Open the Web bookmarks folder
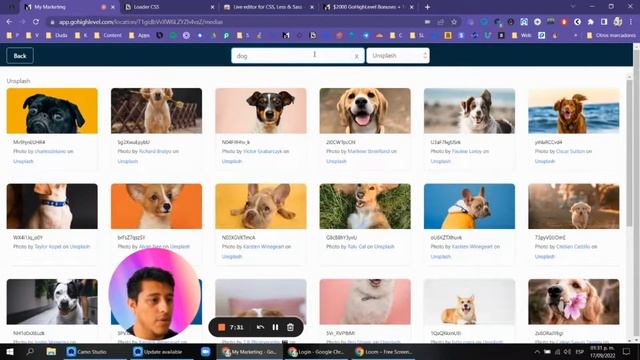The image size is (640, 360). click(522, 36)
